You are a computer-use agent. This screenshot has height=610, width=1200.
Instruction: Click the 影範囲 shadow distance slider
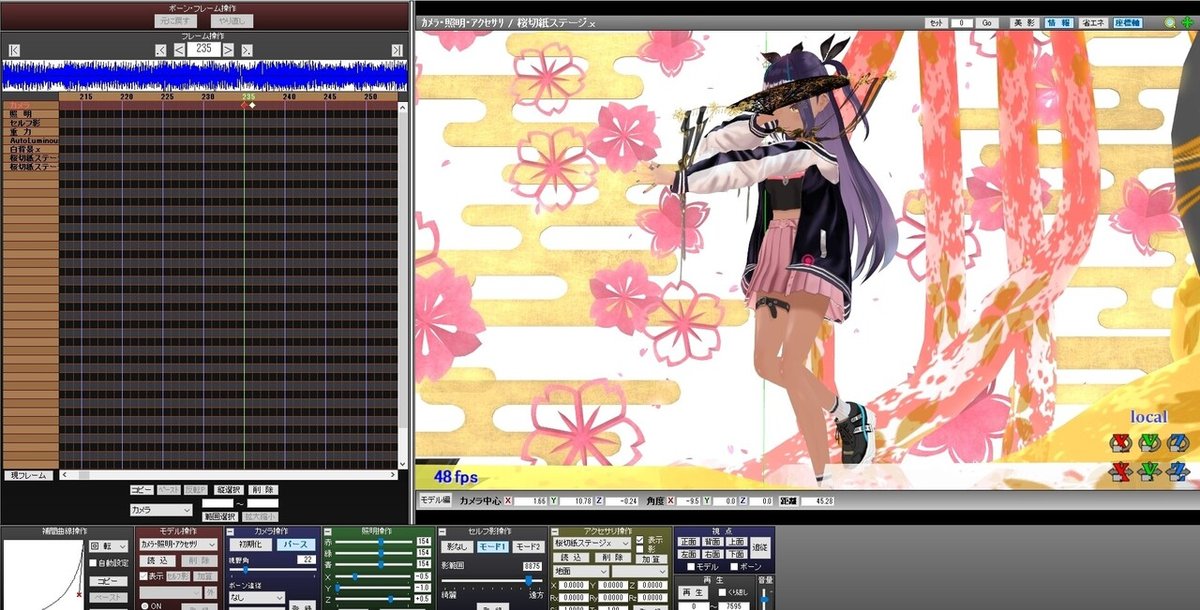pos(492,581)
